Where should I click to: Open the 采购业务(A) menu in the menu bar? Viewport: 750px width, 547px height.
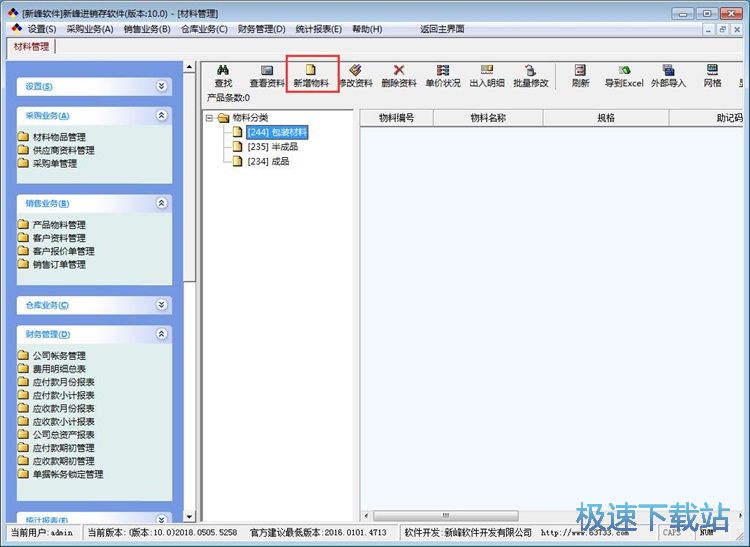(x=90, y=29)
